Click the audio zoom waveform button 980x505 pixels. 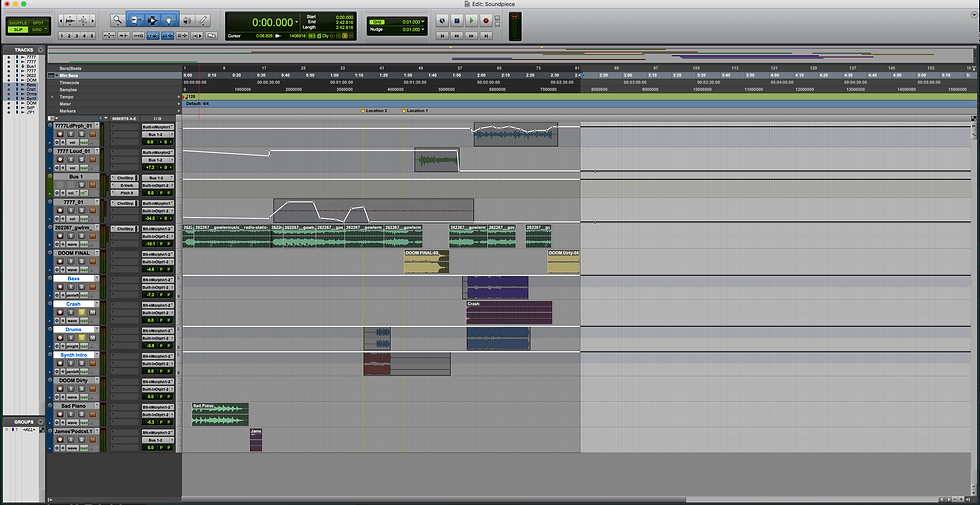70,21
